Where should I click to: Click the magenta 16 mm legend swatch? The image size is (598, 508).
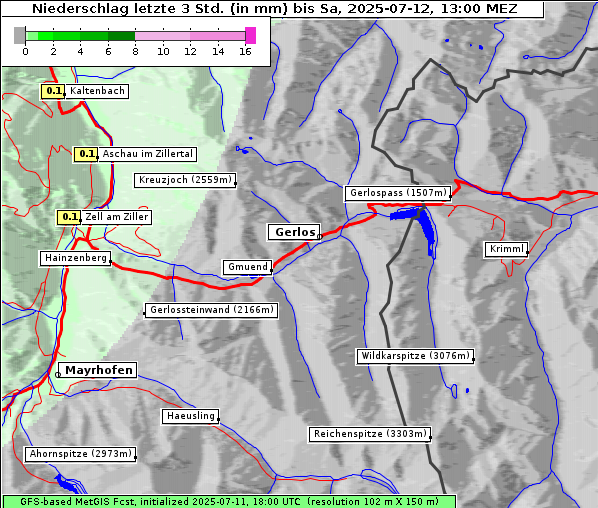click(x=251, y=35)
